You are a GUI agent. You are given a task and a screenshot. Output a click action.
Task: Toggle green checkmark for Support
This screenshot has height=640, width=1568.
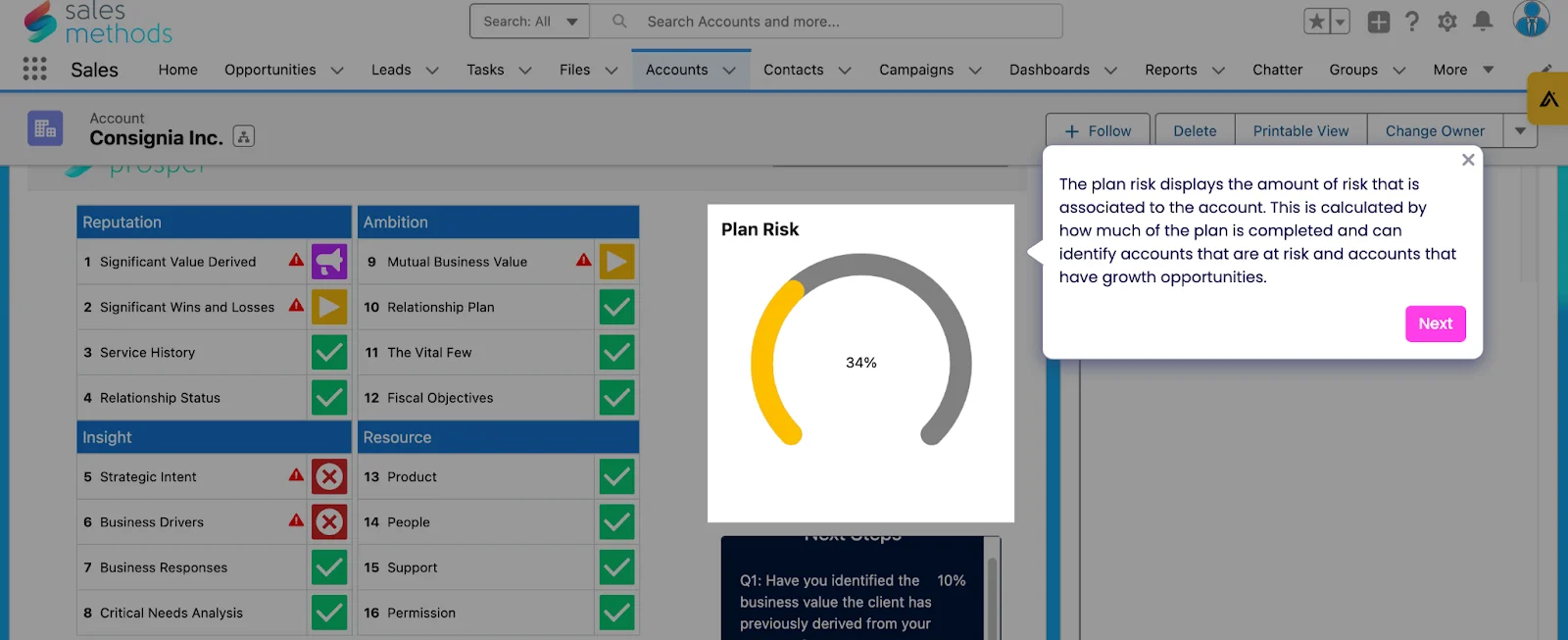pyautogui.click(x=617, y=566)
